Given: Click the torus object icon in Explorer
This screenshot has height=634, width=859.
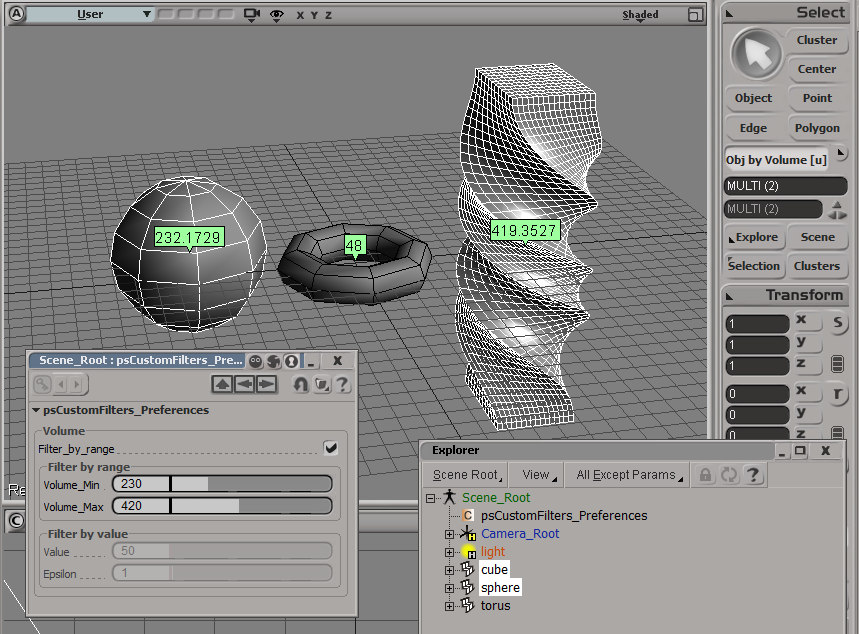Looking at the screenshot, I should tap(467, 606).
